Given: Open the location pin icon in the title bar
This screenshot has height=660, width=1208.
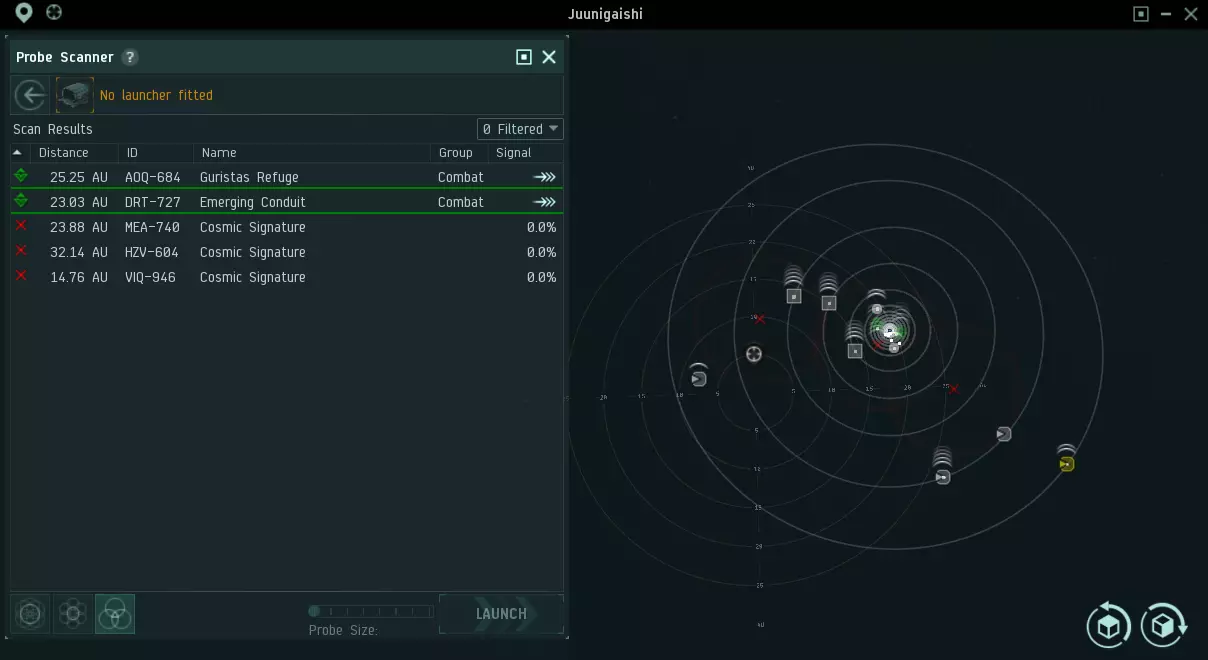Looking at the screenshot, I should click(24, 13).
